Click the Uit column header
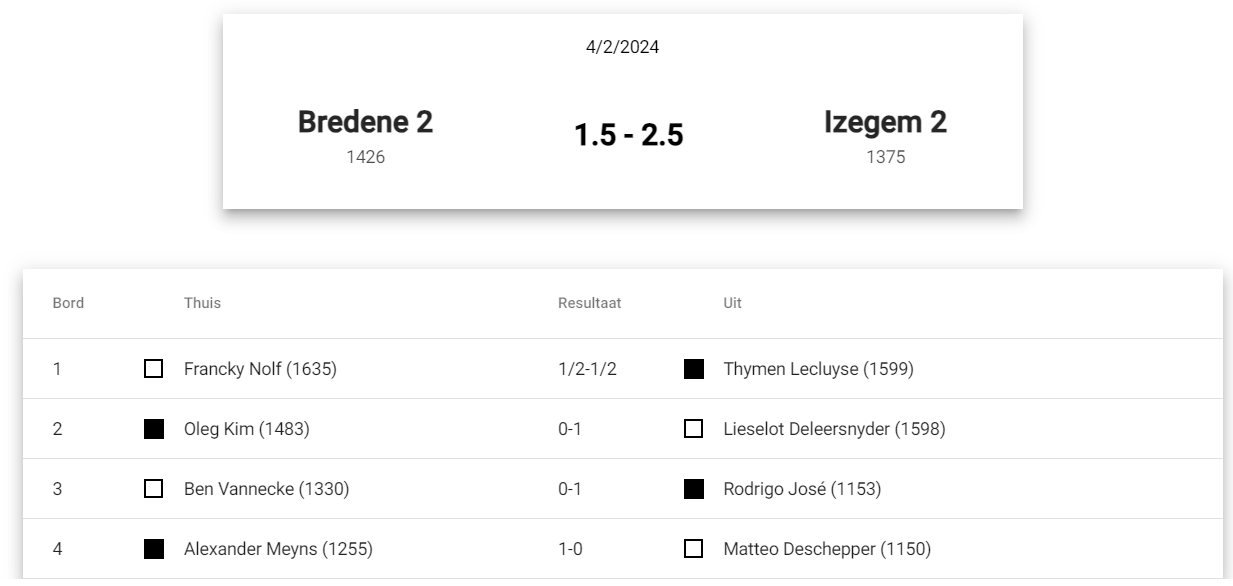The width and height of the screenshot is (1233, 586). [x=733, y=303]
